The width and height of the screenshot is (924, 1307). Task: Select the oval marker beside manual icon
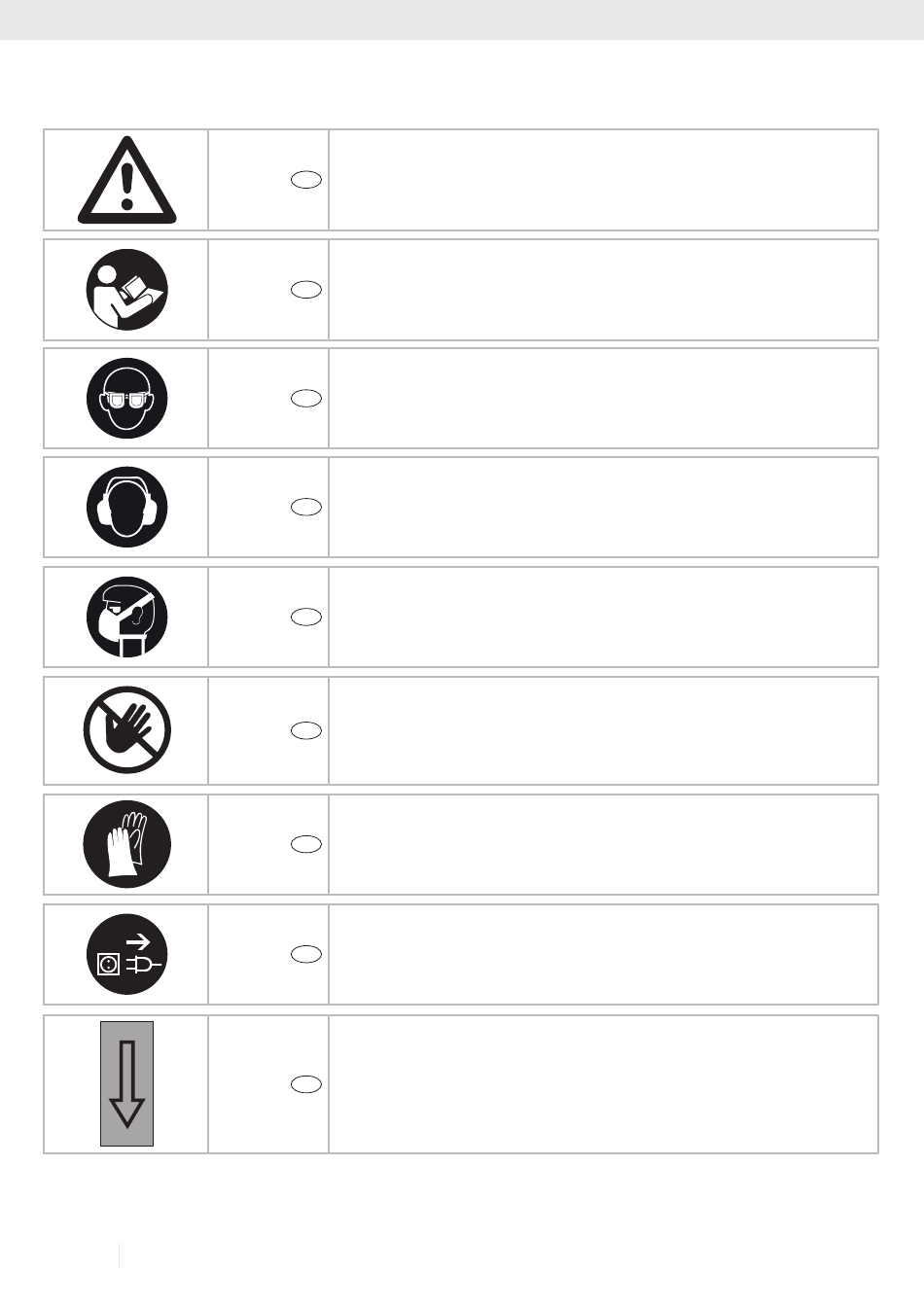305,290
